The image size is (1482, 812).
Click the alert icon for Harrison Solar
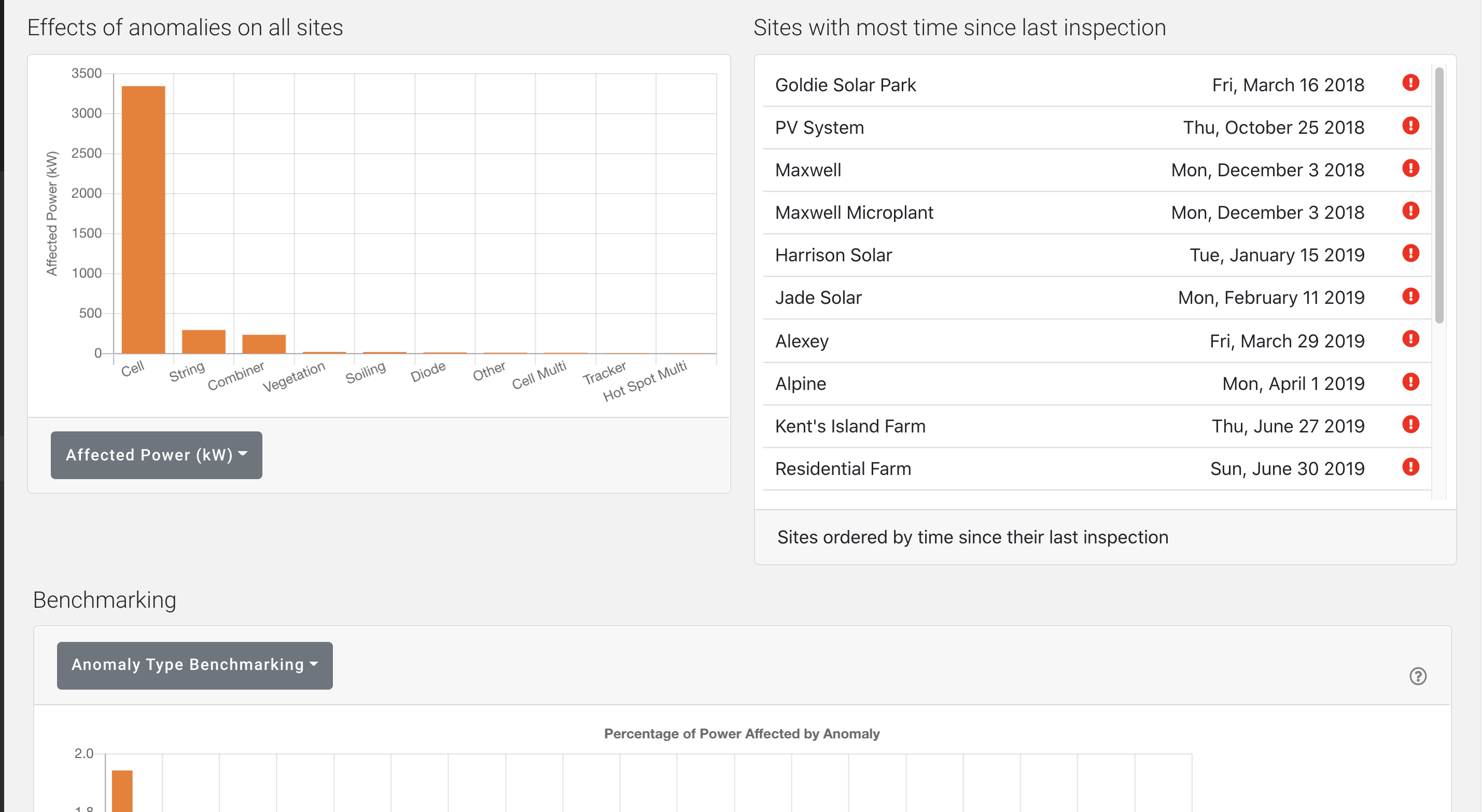point(1410,253)
